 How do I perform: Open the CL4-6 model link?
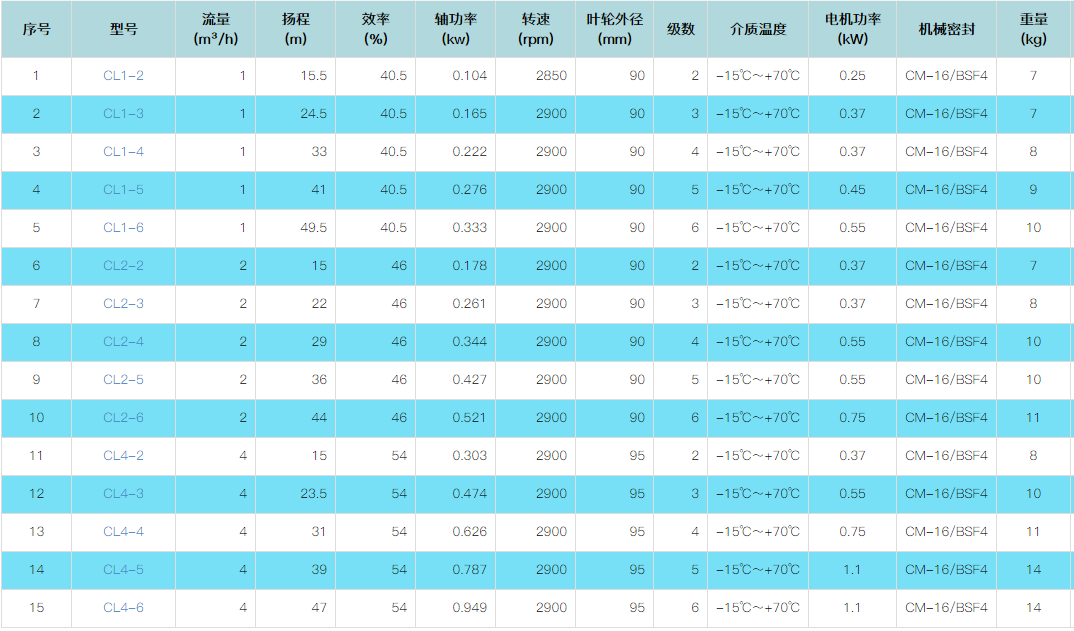tap(123, 608)
